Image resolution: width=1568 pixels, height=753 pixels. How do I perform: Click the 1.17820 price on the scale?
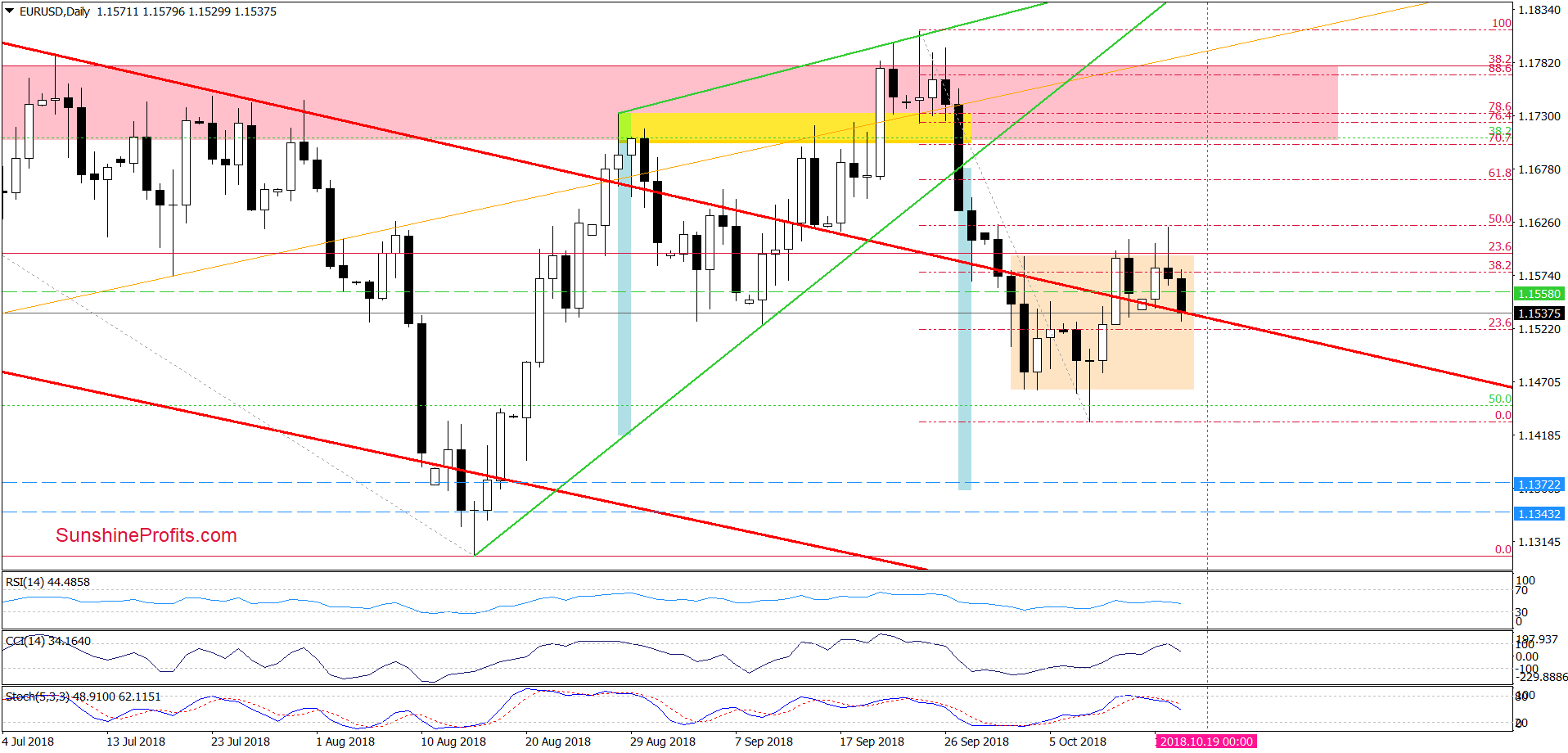(1539, 63)
